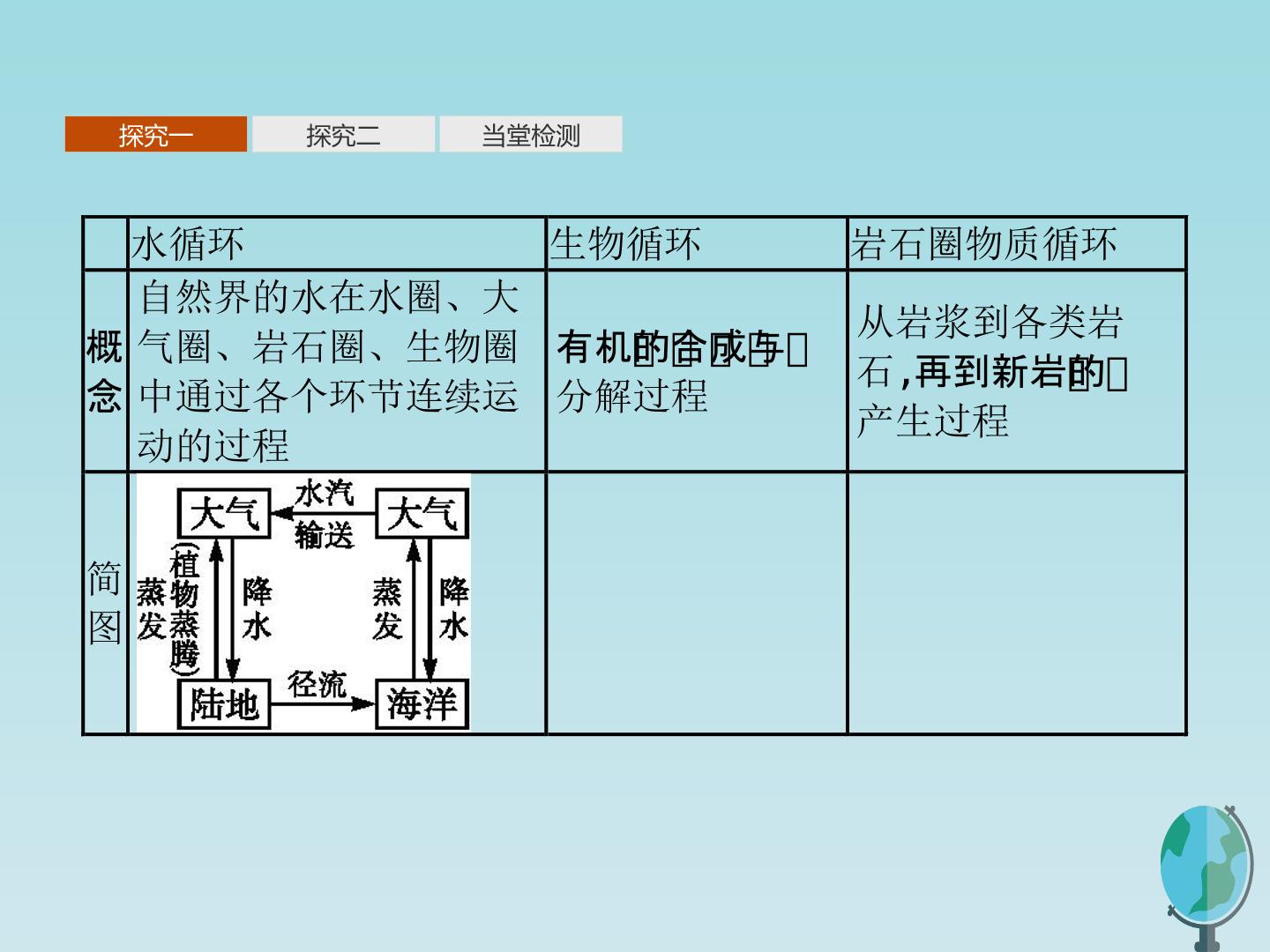Viewport: 1270px width, 952px height.
Task: Click the right 大气 box in diagram
Action: [x=422, y=514]
